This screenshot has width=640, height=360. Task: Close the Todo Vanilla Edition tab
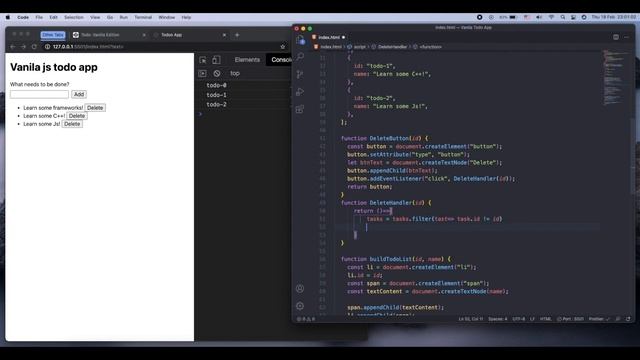click(144, 35)
